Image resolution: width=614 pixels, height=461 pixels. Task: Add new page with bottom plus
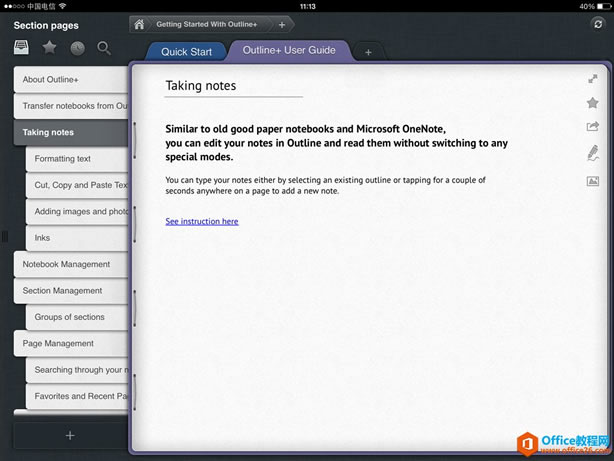coord(69,435)
